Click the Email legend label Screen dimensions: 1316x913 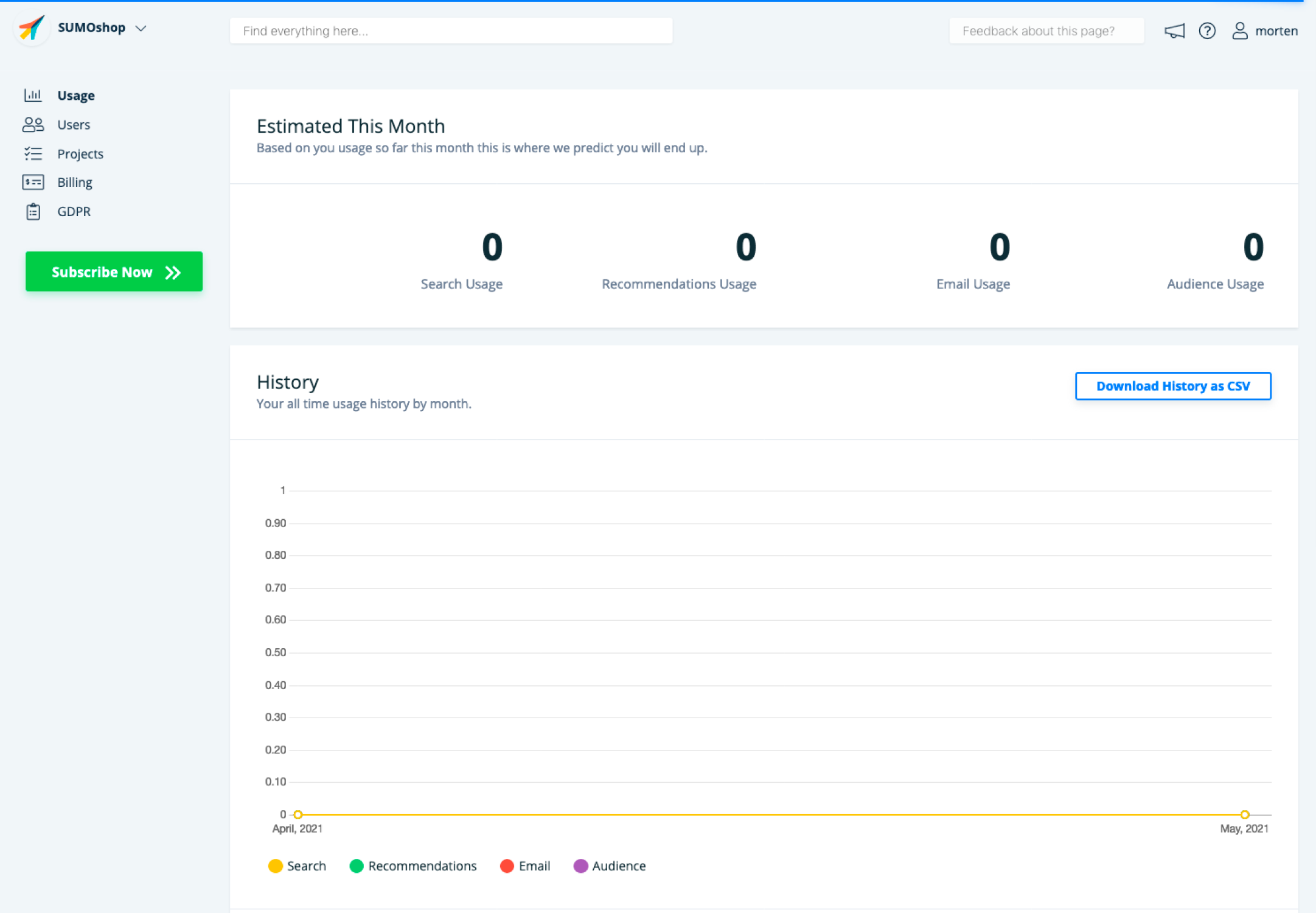tap(534, 866)
